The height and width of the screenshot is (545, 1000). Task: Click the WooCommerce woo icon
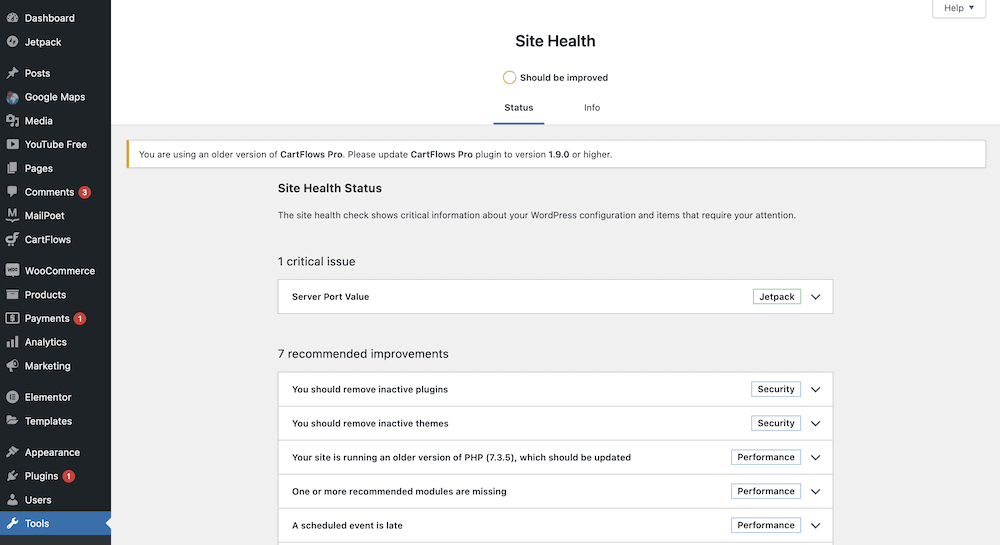[x=12, y=270]
